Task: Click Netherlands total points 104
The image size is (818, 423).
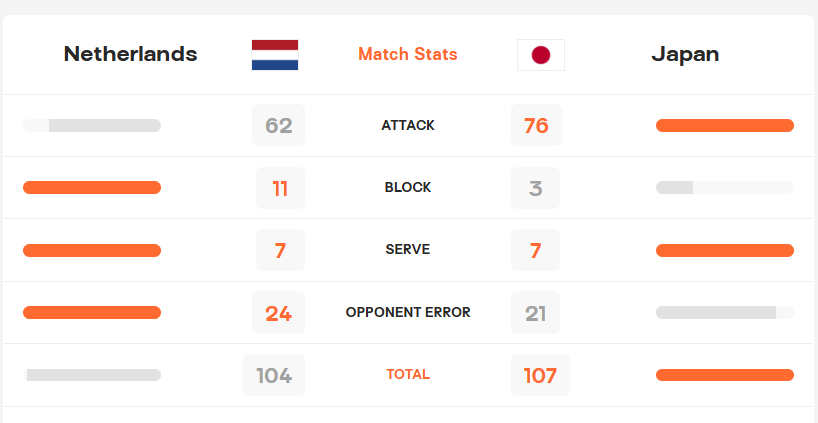Action: (274, 375)
